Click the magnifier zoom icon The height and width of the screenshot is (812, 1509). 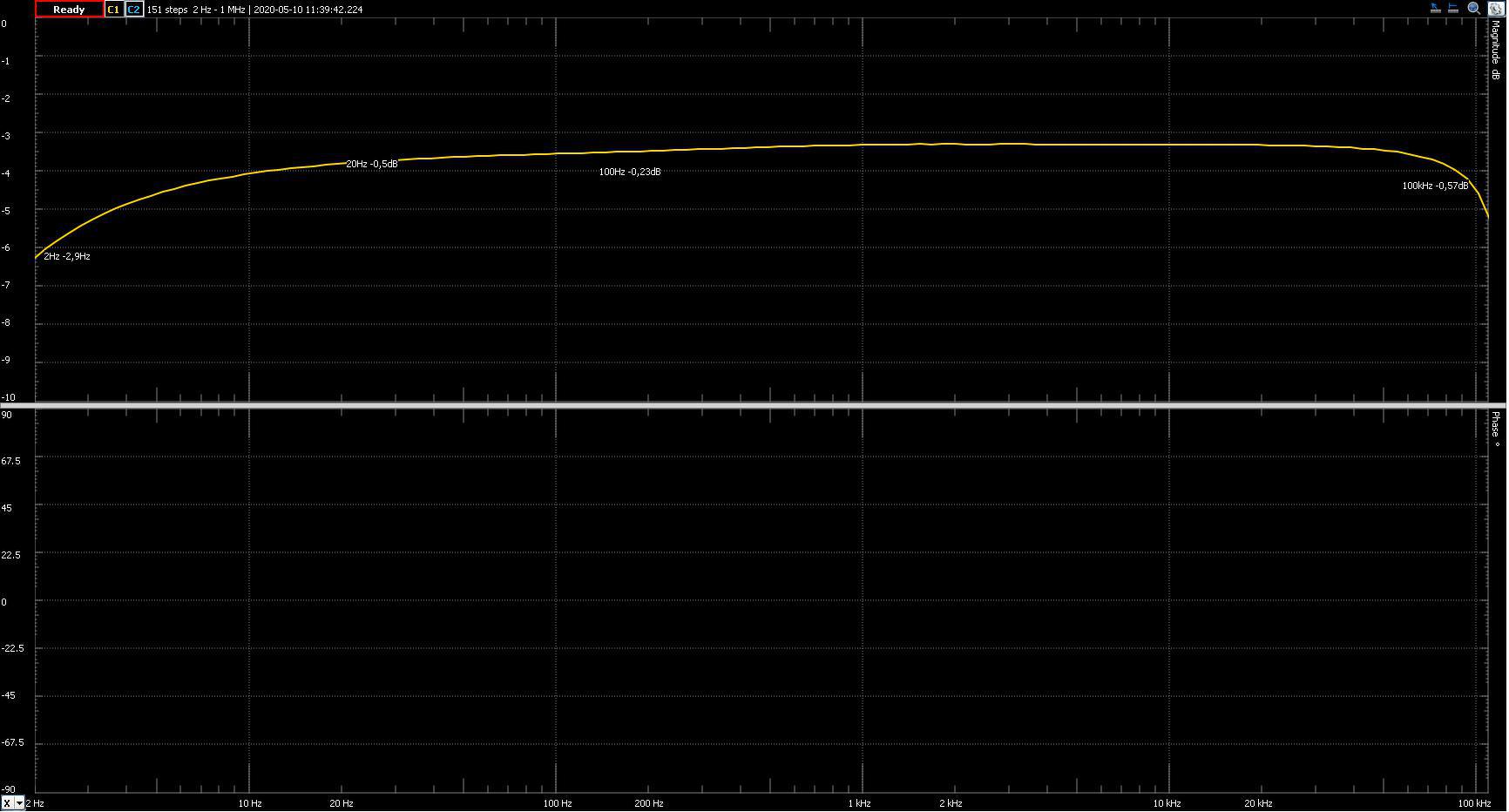pyautogui.click(x=1474, y=9)
